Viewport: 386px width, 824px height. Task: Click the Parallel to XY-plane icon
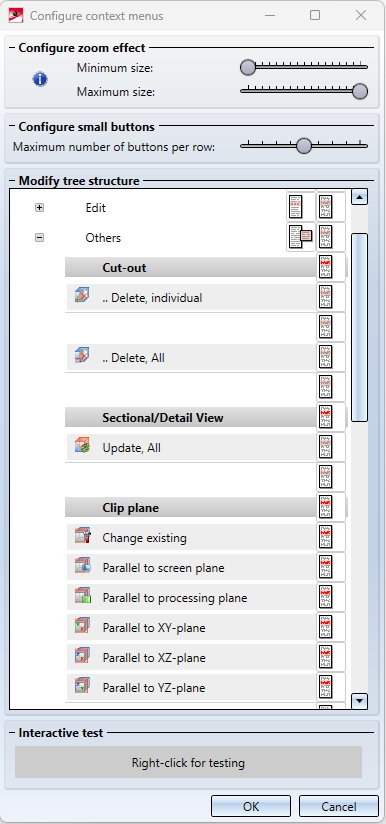click(x=82, y=627)
